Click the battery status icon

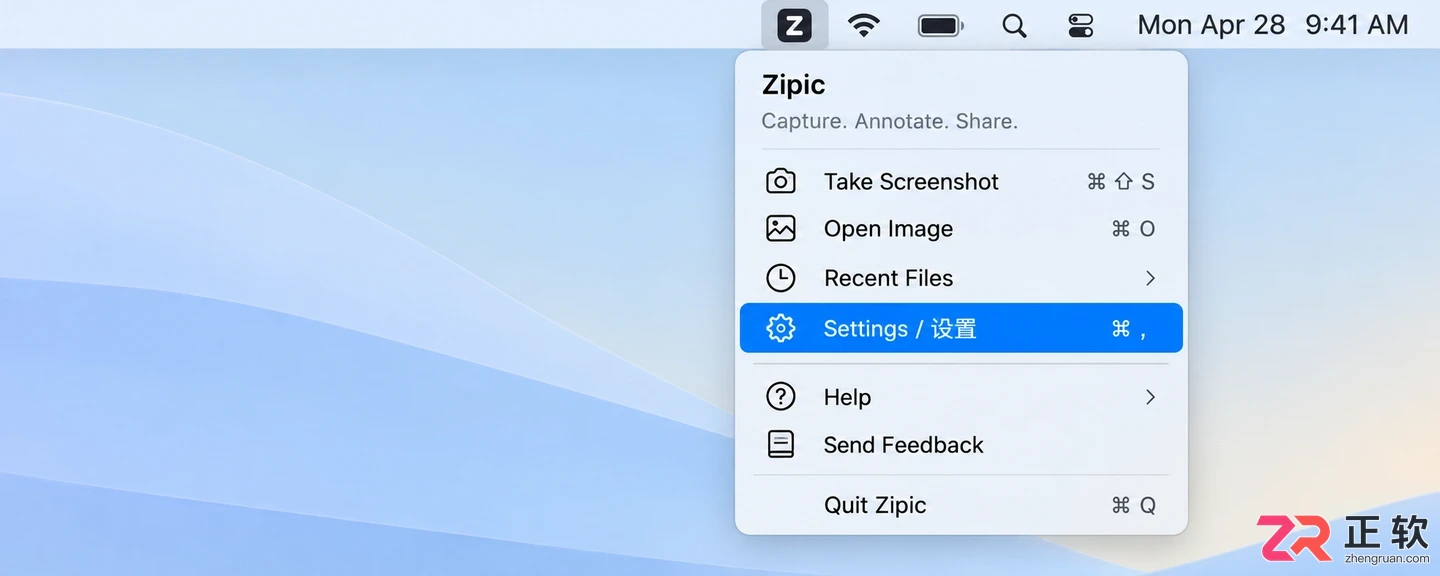point(941,25)
